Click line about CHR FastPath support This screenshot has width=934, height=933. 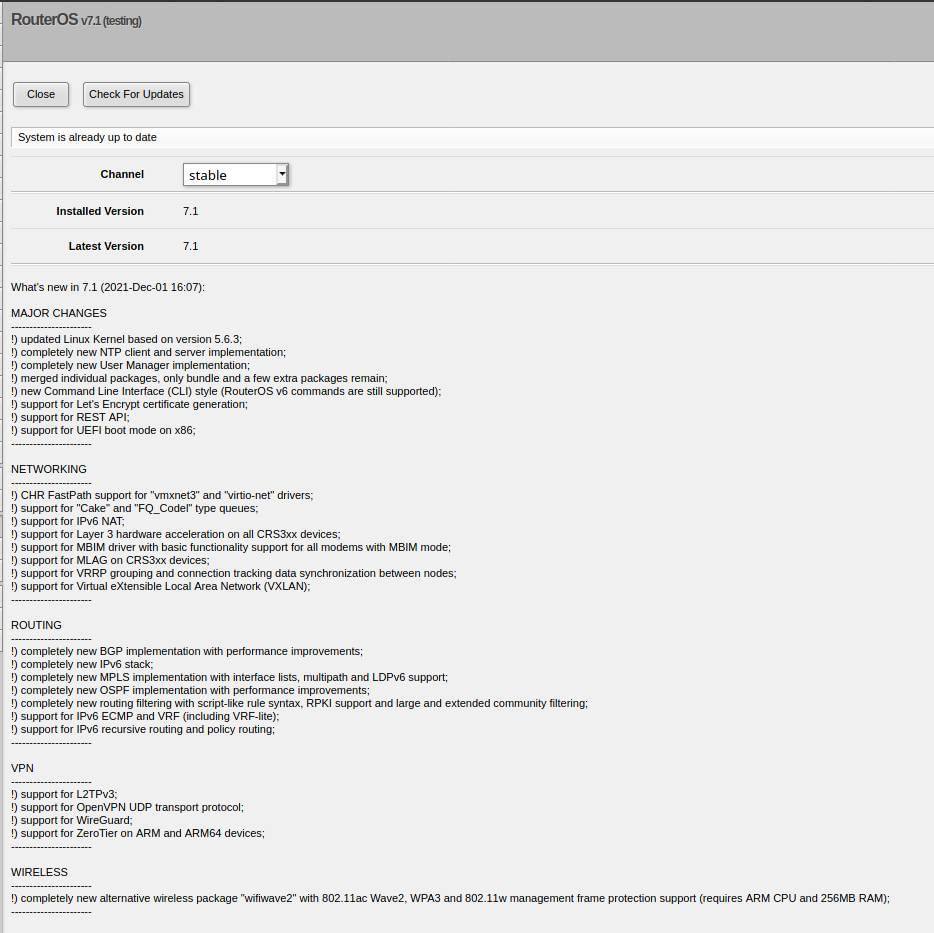(162, 495)
